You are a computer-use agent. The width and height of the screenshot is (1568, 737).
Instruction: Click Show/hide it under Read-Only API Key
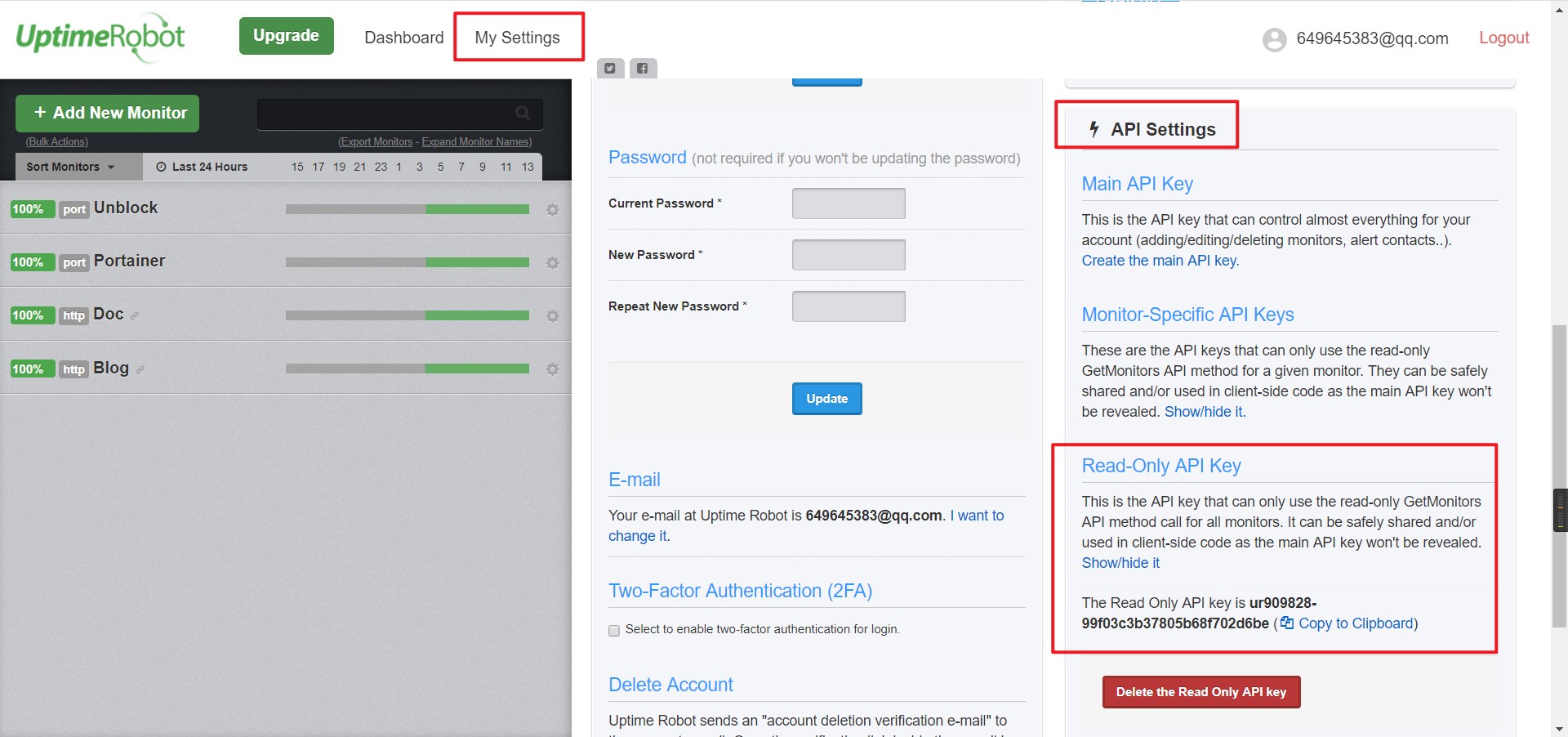tap(1120, 563)
